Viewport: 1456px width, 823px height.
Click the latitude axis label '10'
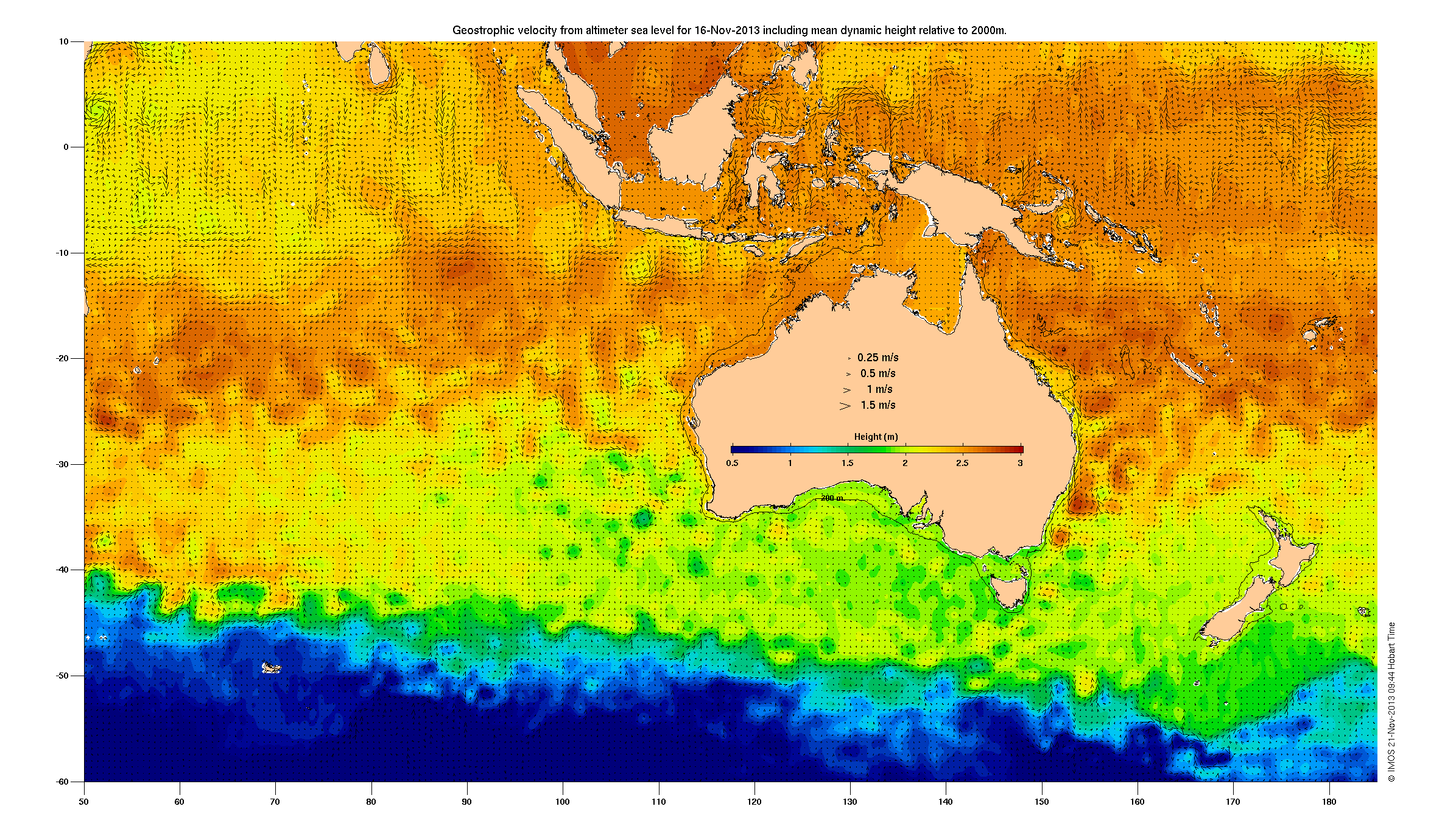(x=63, y=41)
